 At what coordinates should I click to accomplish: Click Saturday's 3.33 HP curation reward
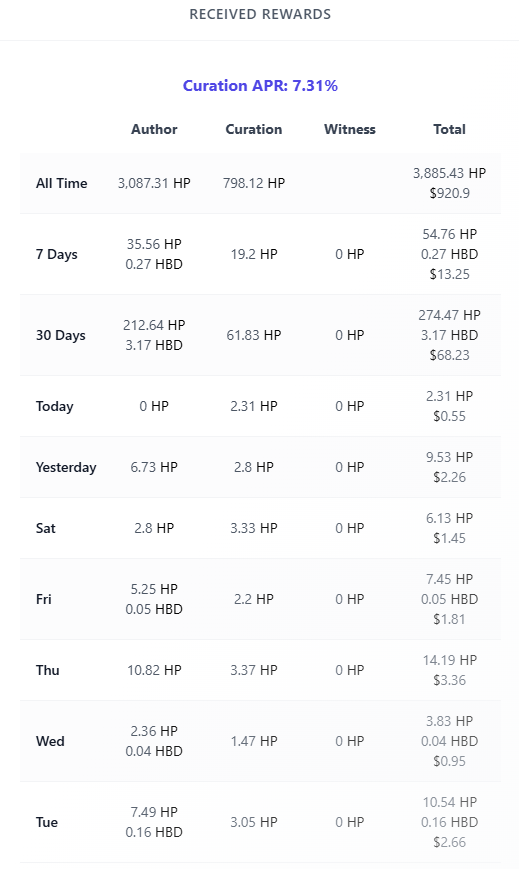pyautogui.click(x=254, y=528)
